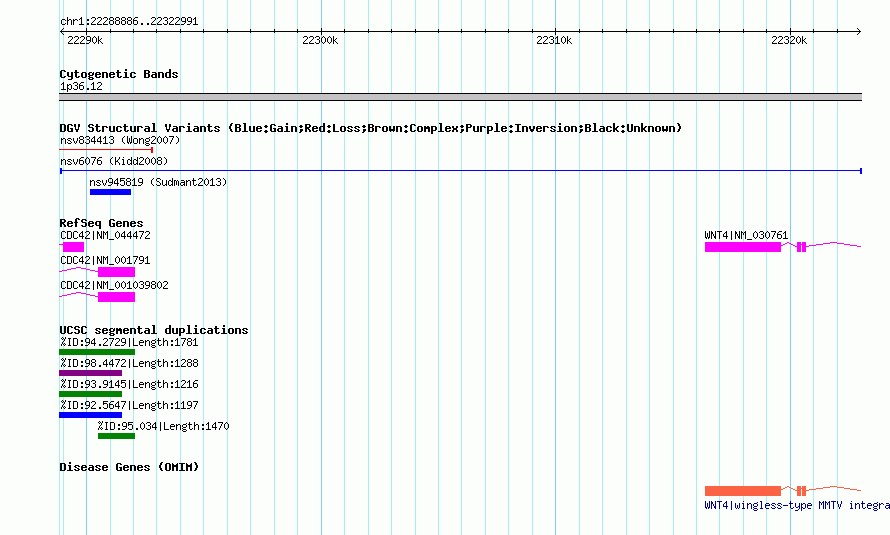
Task: Select the WNT4 large magenta exon block
Action: [x=742, y=247]
